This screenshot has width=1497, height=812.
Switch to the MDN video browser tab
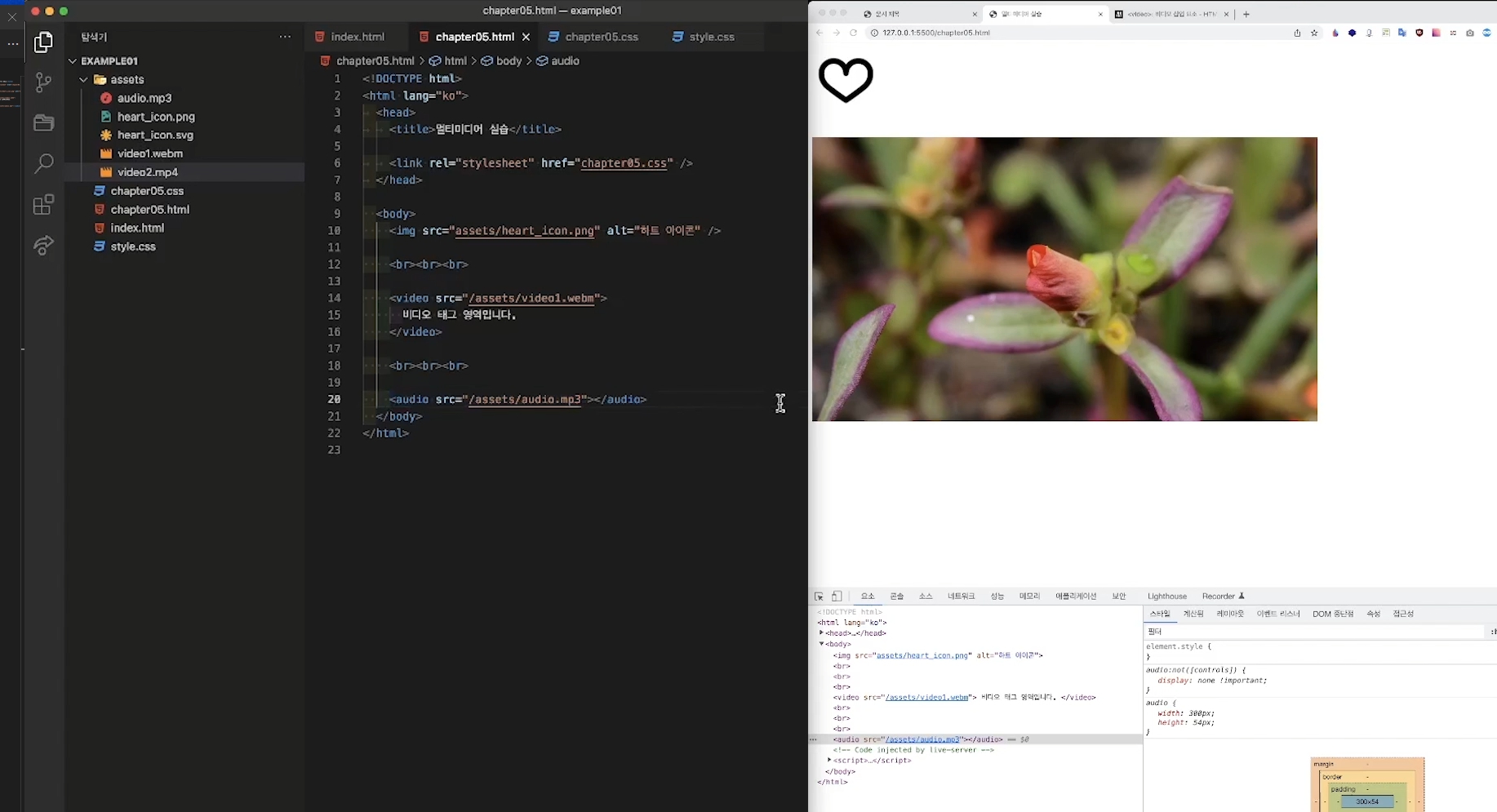(1171, 14)
